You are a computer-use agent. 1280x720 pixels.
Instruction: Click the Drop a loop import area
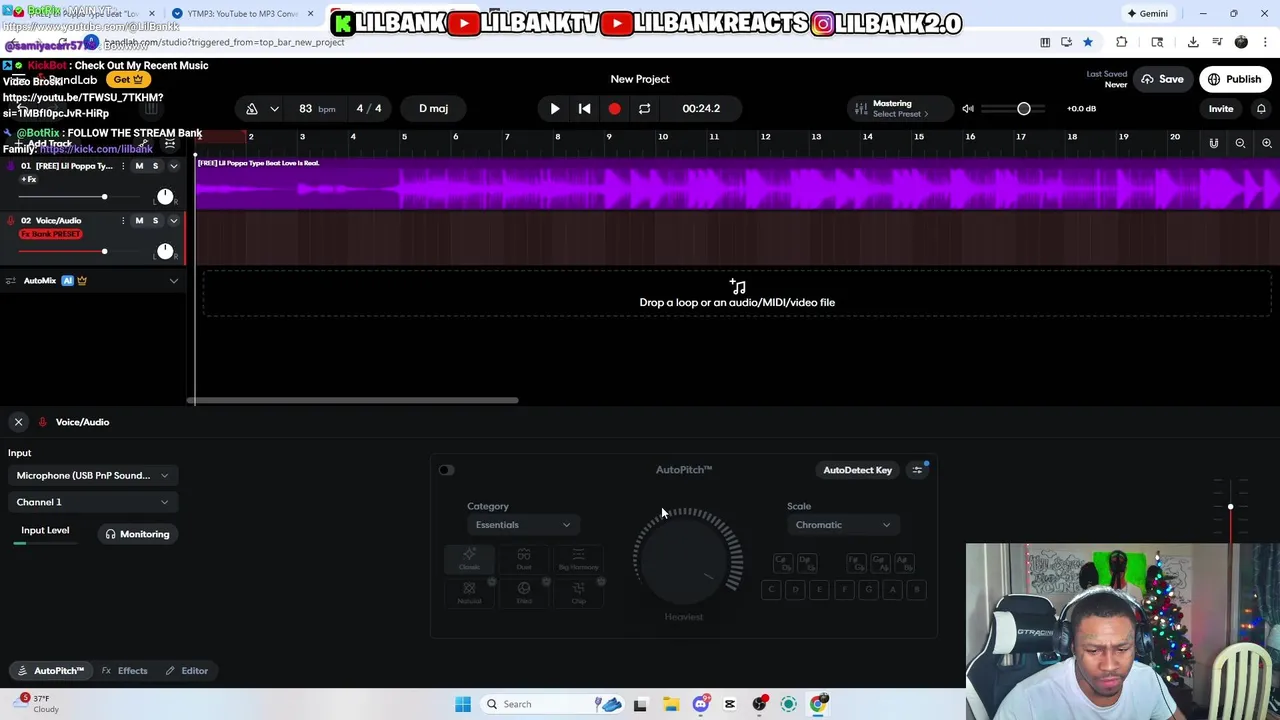[737, 294]
